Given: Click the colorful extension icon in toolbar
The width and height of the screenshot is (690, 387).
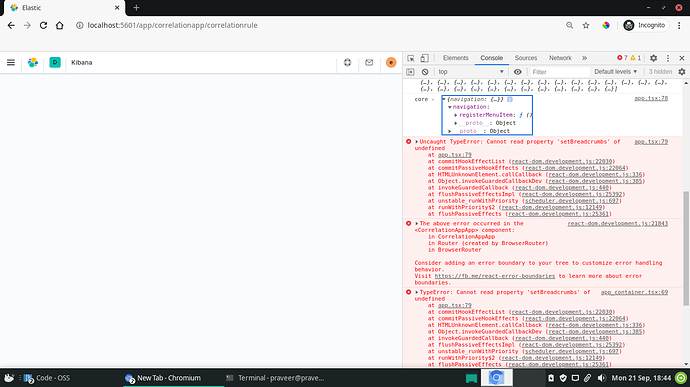Looking at the screenshot, I should click(606, 26).
